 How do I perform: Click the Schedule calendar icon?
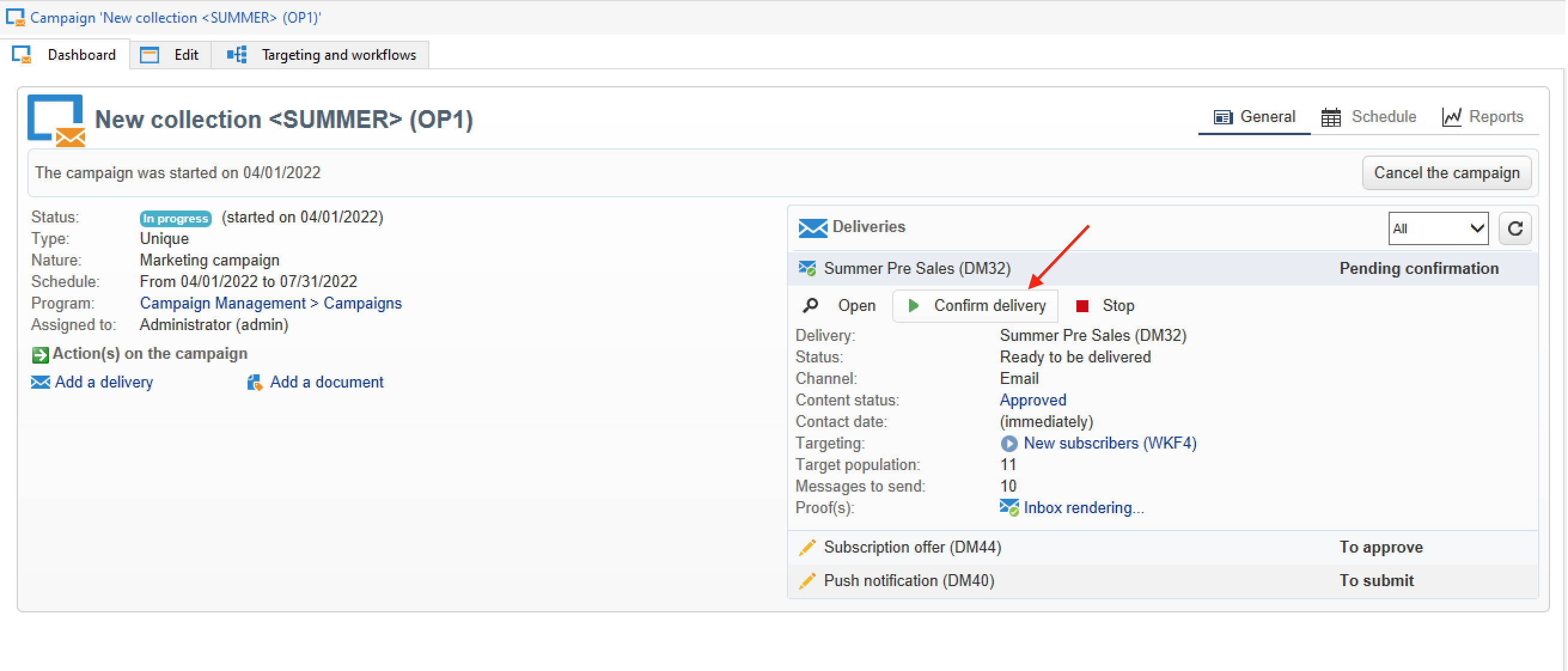[x=1331, y=117]
